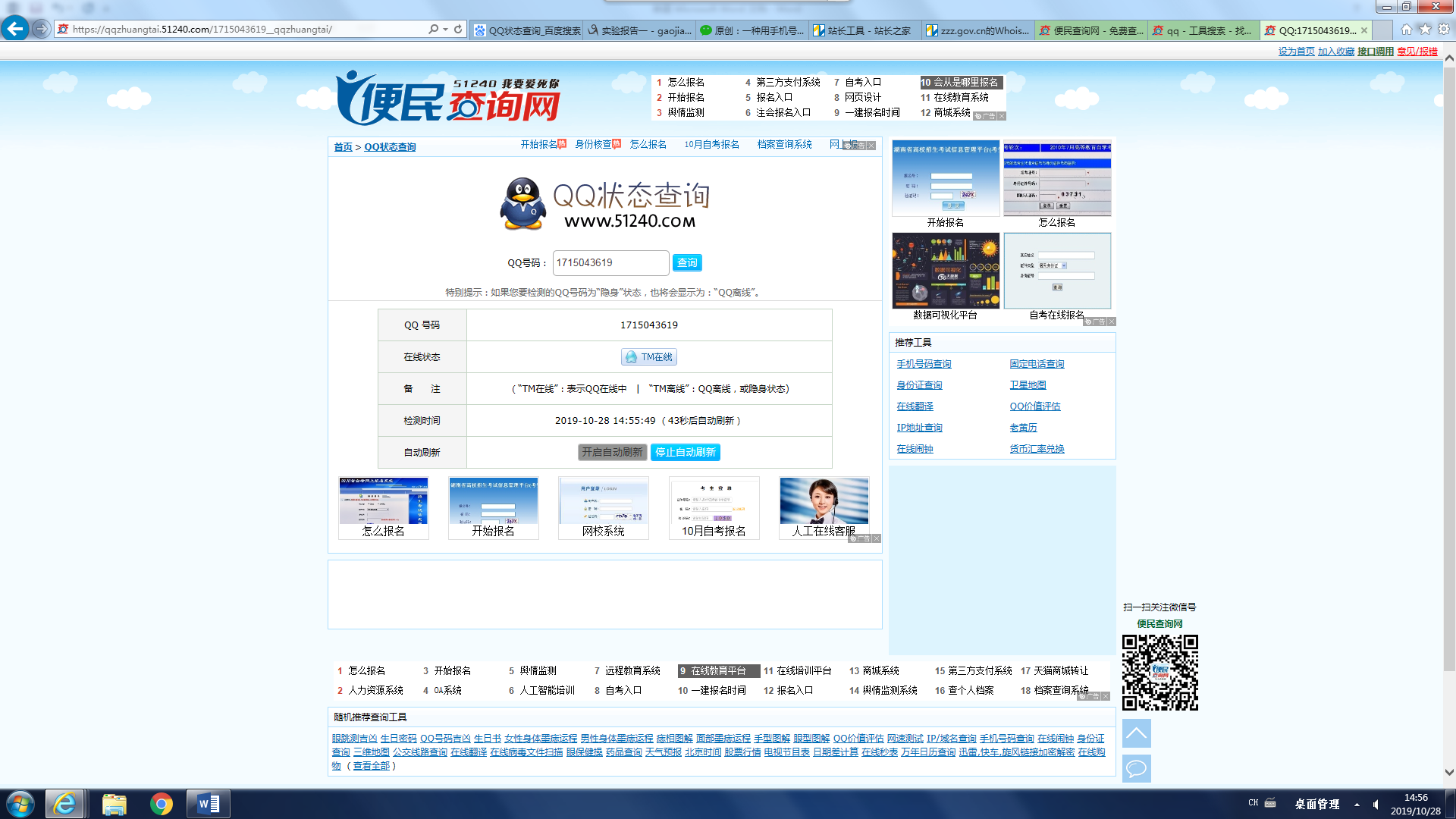Enable auto refresh with 开启自动刷新
1456x819 pixels.
pyautogui.click(x=612, y=452)
